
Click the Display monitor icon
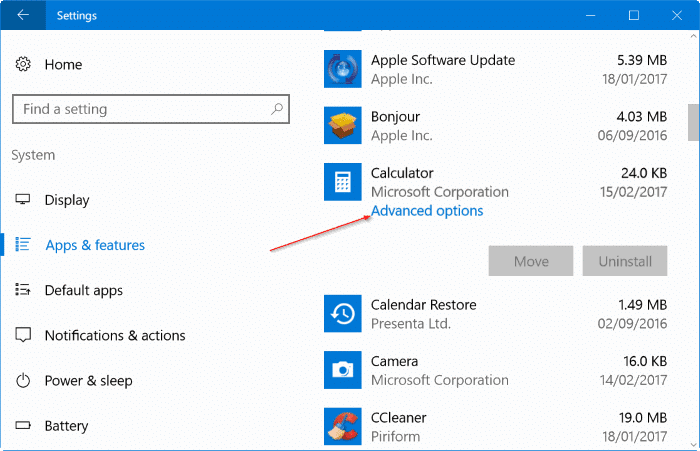coord(23,199)
